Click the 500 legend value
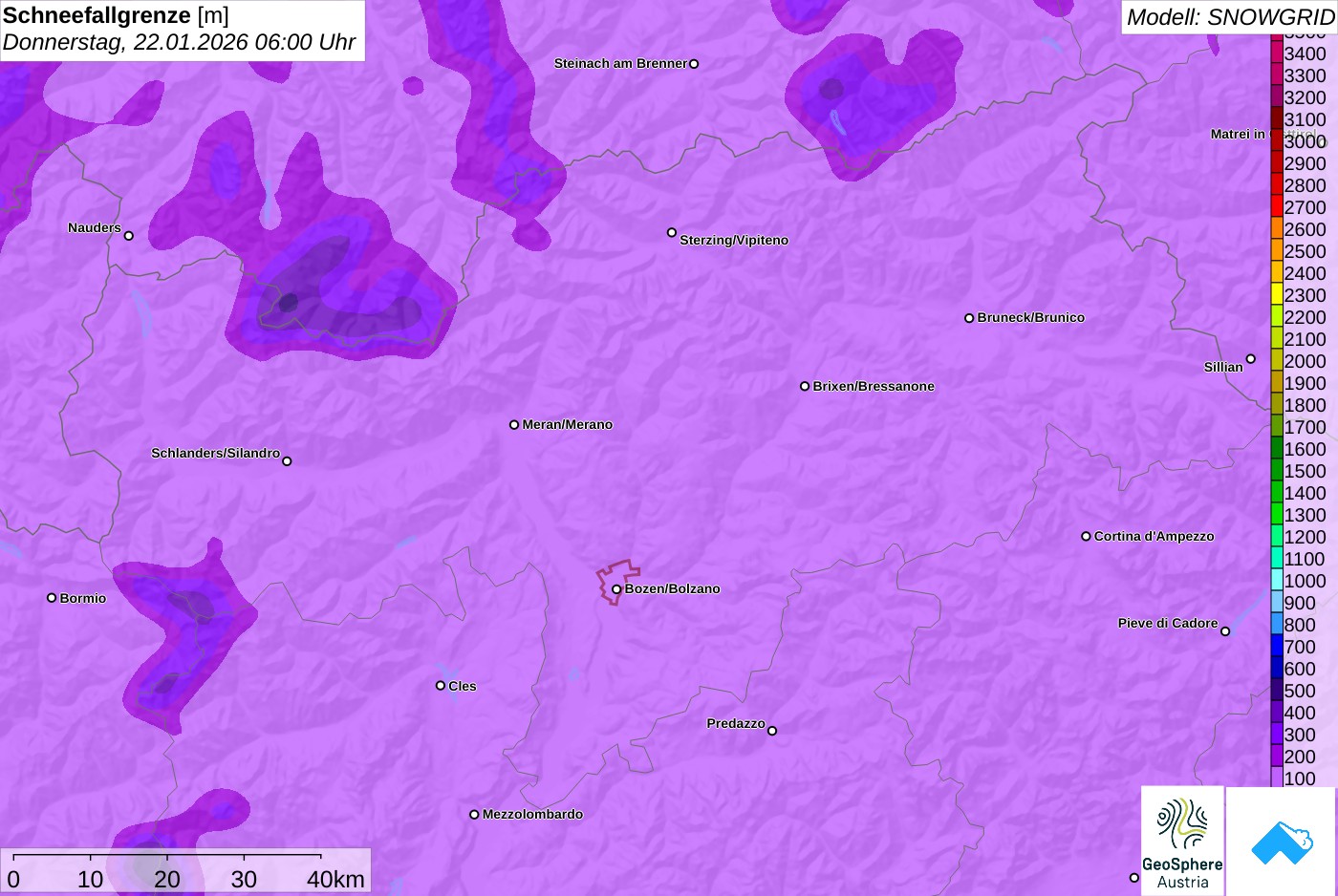 coord(1300,691)
